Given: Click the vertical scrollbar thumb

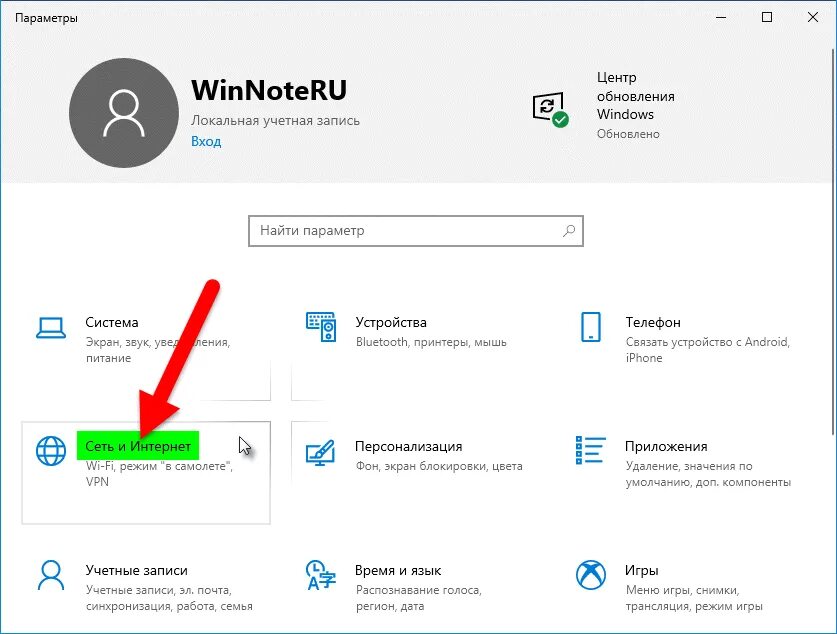Looking at the screenshot, I should pyautogui.click(x=833, y=243).
